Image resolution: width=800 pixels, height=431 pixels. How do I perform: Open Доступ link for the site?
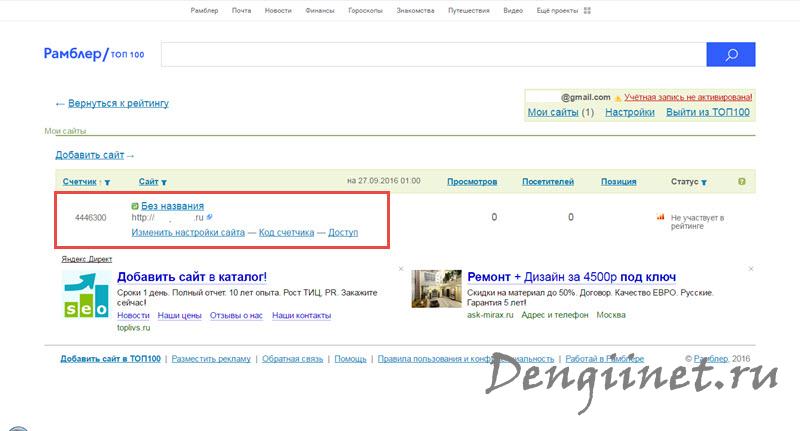(343, 233)
